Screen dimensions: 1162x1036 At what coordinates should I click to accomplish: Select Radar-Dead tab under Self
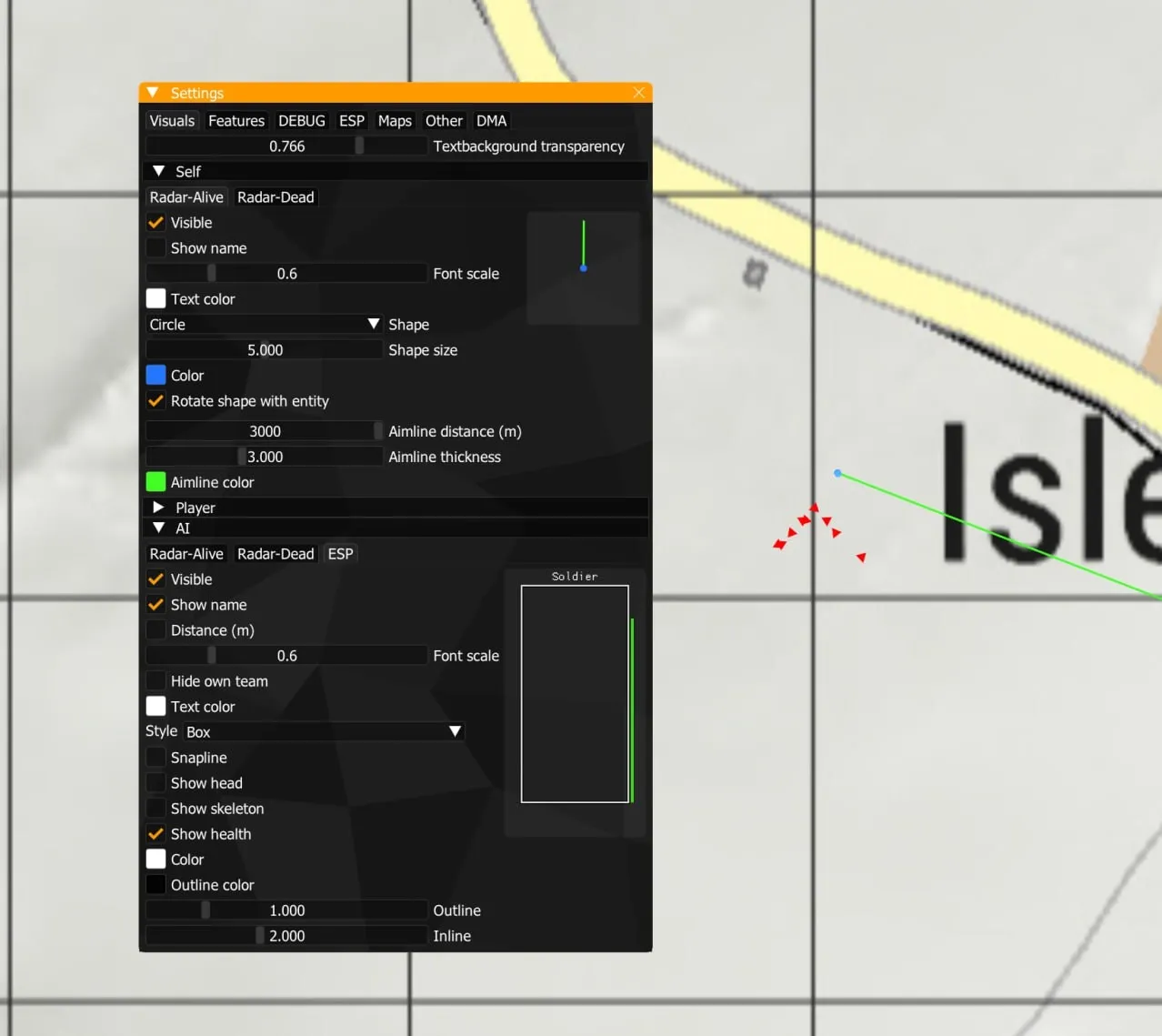275,197
